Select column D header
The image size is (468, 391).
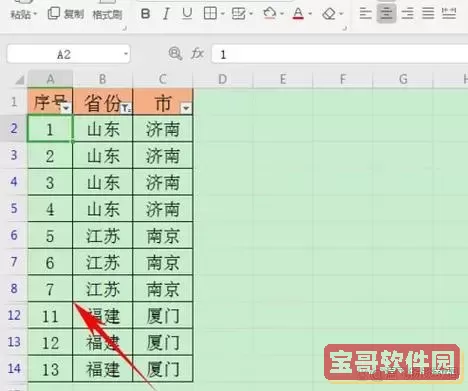pos(223,79)
